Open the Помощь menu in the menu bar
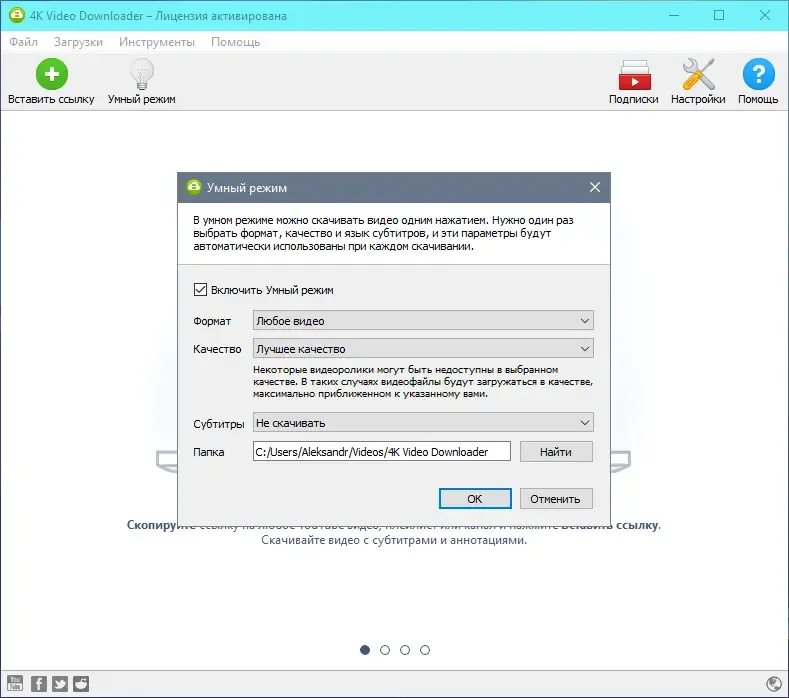The image size is (789, 698). 235,42
